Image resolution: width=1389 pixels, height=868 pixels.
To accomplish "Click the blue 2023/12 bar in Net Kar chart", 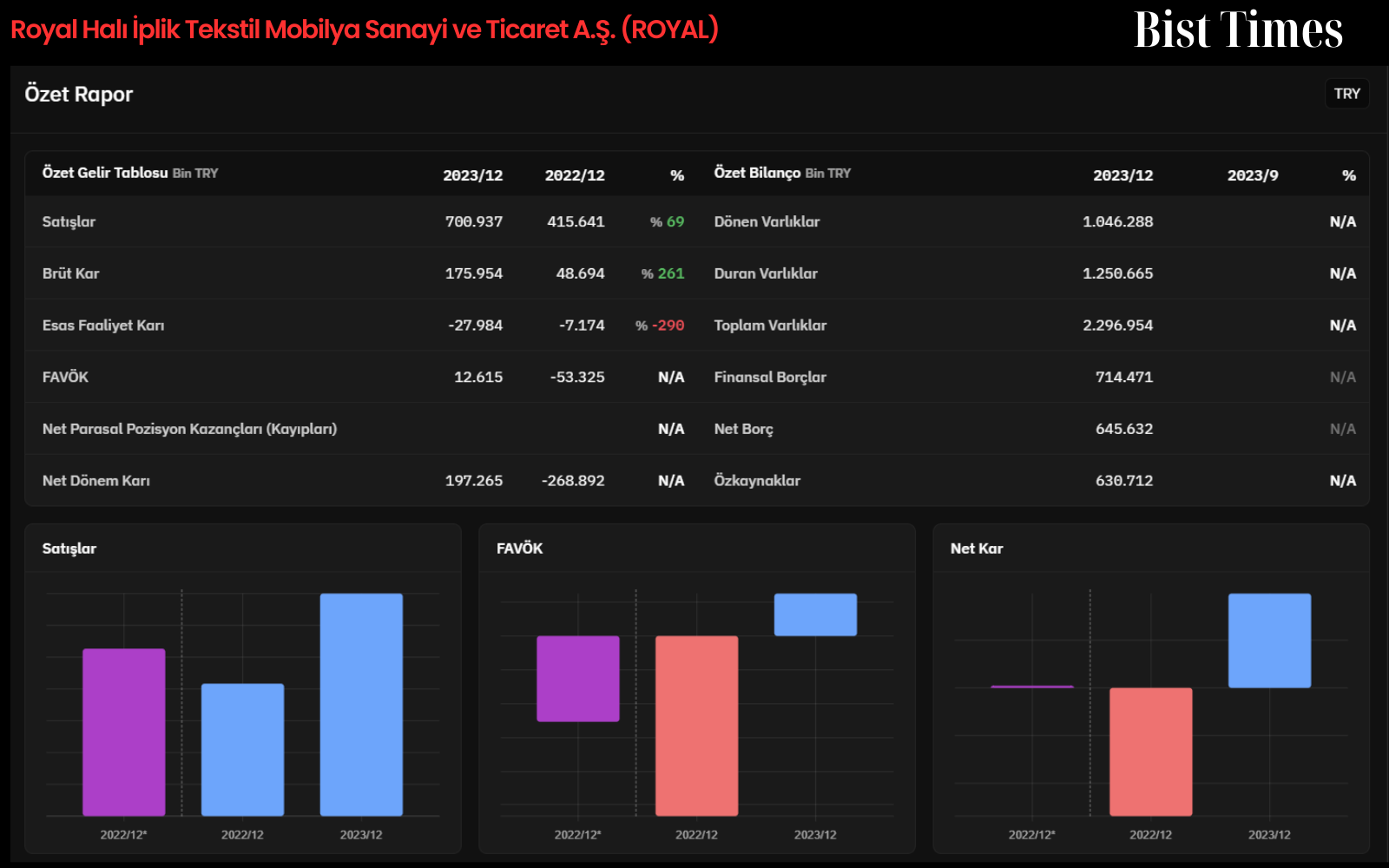I will [1270, 641].
